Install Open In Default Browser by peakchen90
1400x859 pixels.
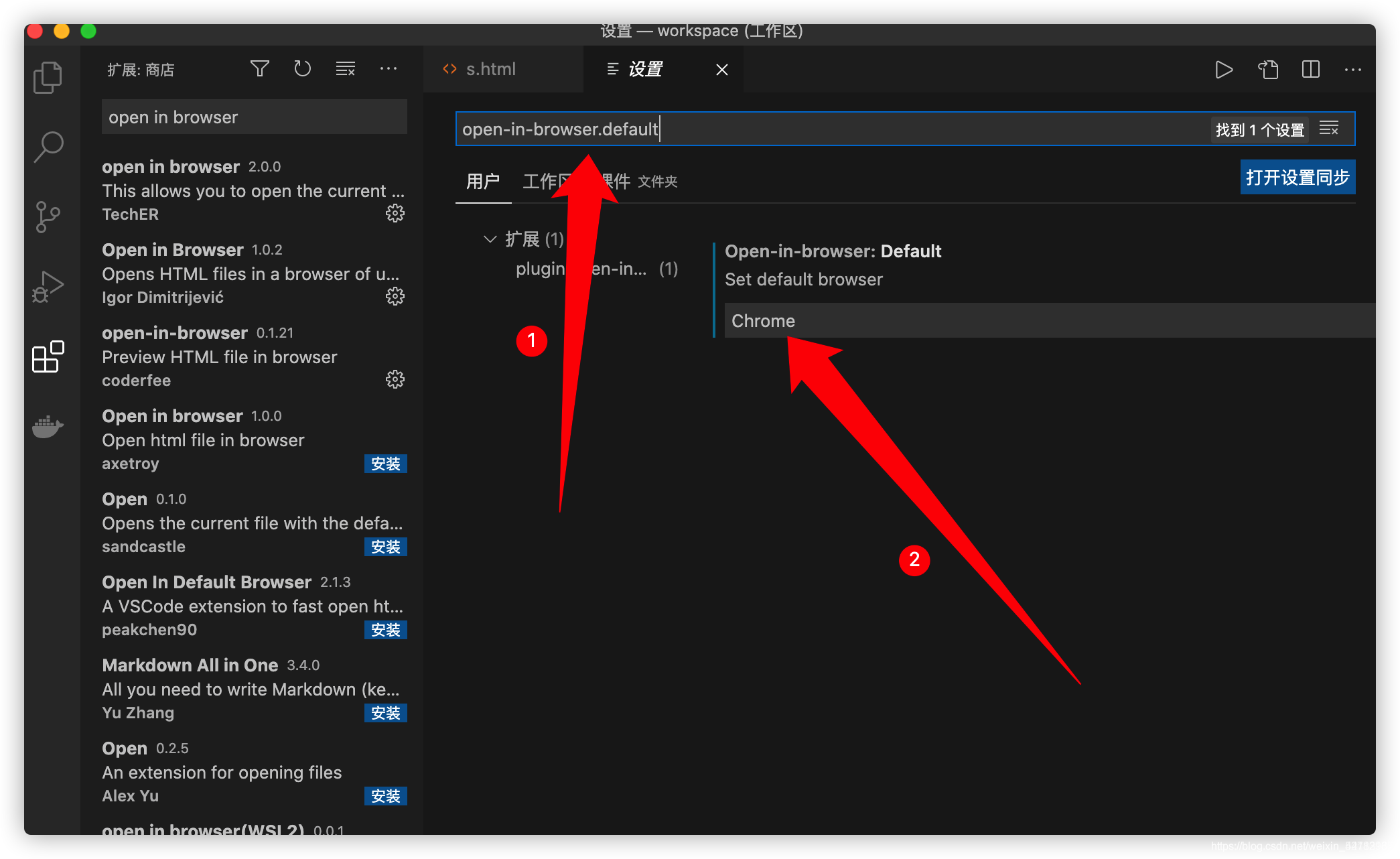pyautogui.click(x=386, y=630)
